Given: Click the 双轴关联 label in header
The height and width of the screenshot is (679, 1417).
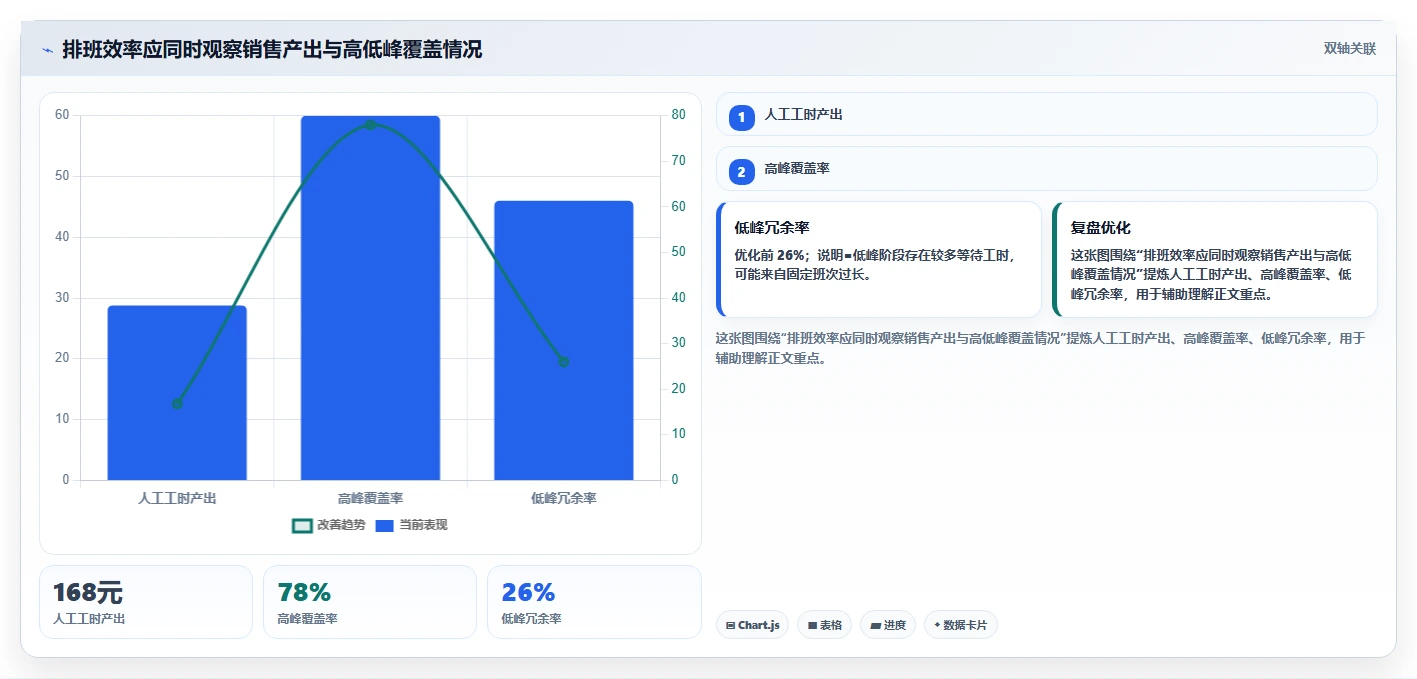Looking at the screenshot, I should click(x=1350, y=49).
